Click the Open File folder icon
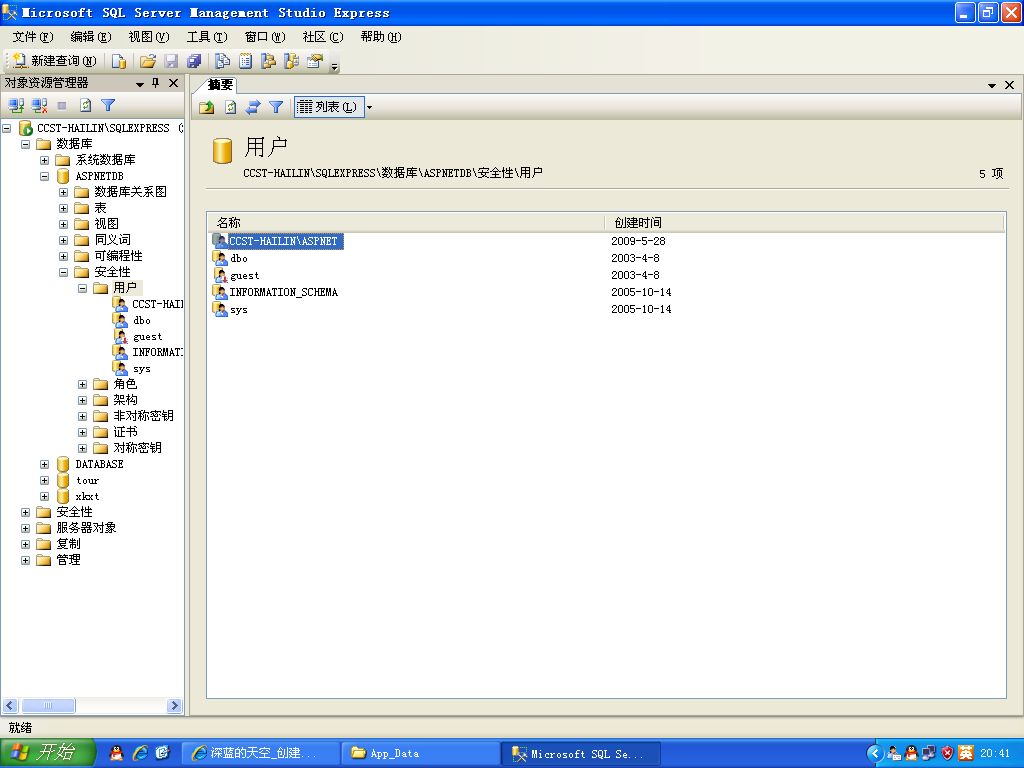Image resolution: width=1024 pixels, height=768 pixels. tap(148, 61)
